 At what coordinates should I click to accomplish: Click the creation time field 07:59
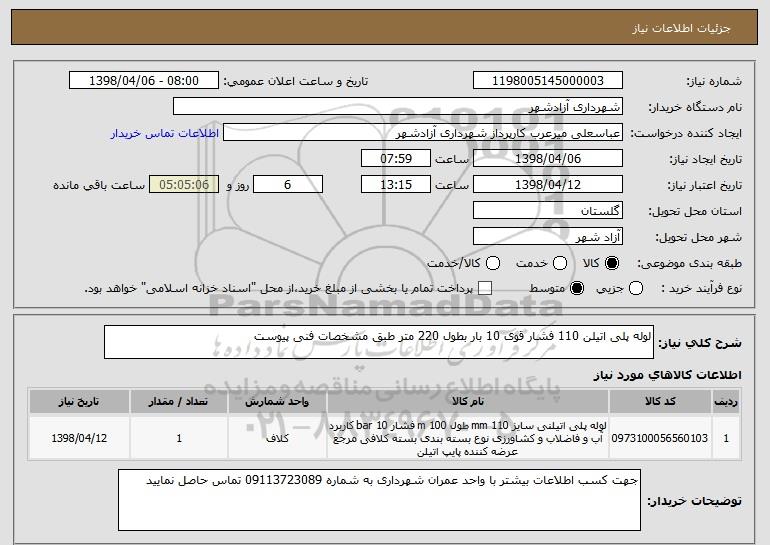coord(396,159)
